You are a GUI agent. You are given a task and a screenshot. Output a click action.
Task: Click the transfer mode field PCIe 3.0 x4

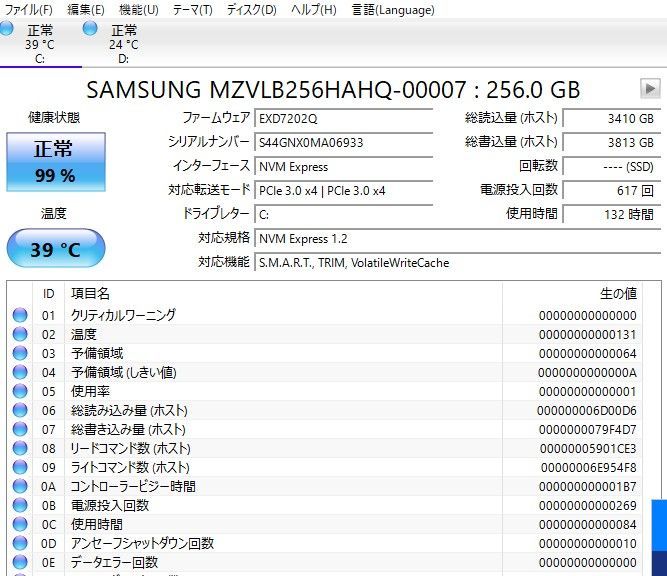tap(344, 191)
